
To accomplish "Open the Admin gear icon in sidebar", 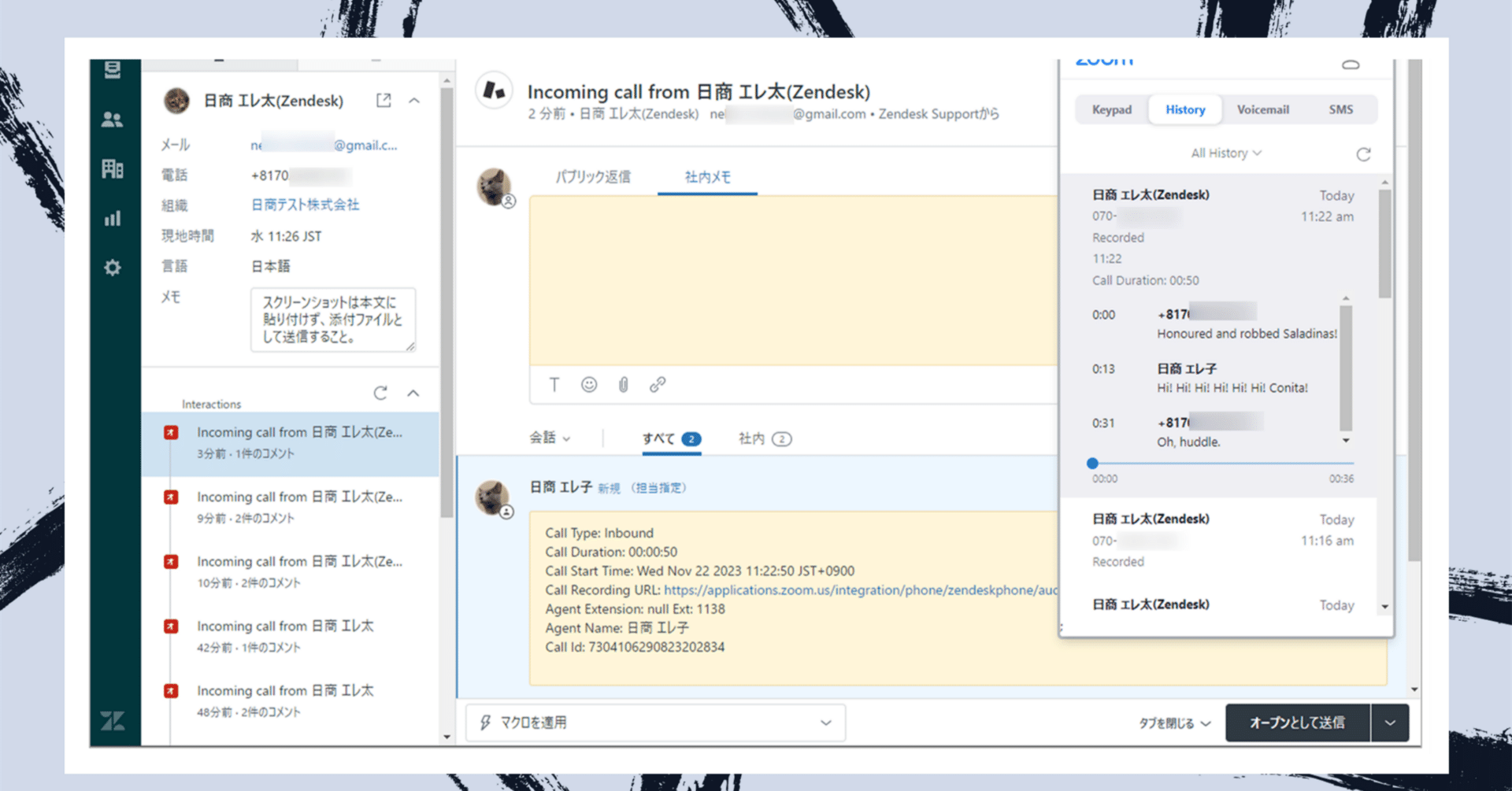I will 113,268.
